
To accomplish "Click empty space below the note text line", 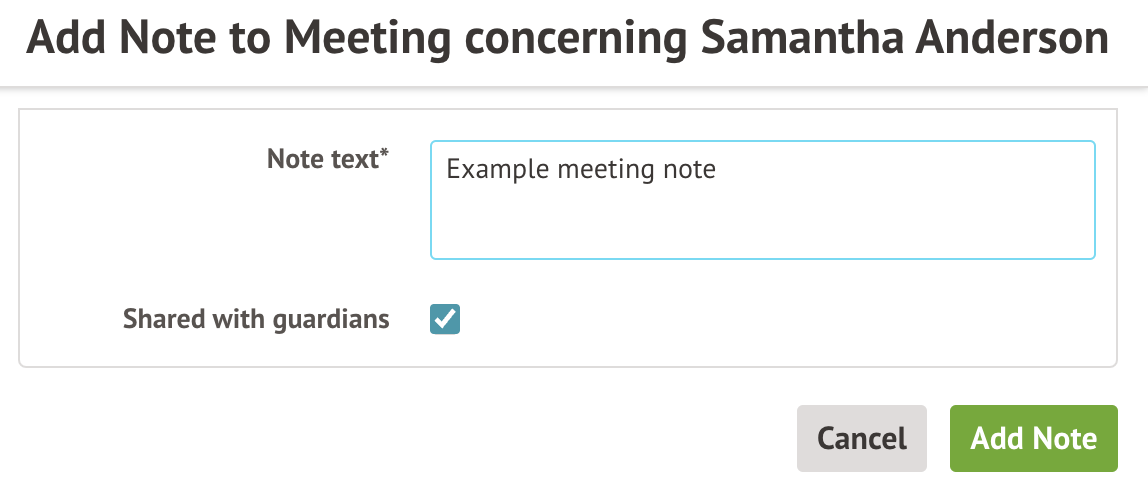I will click(x=762, y=225).
